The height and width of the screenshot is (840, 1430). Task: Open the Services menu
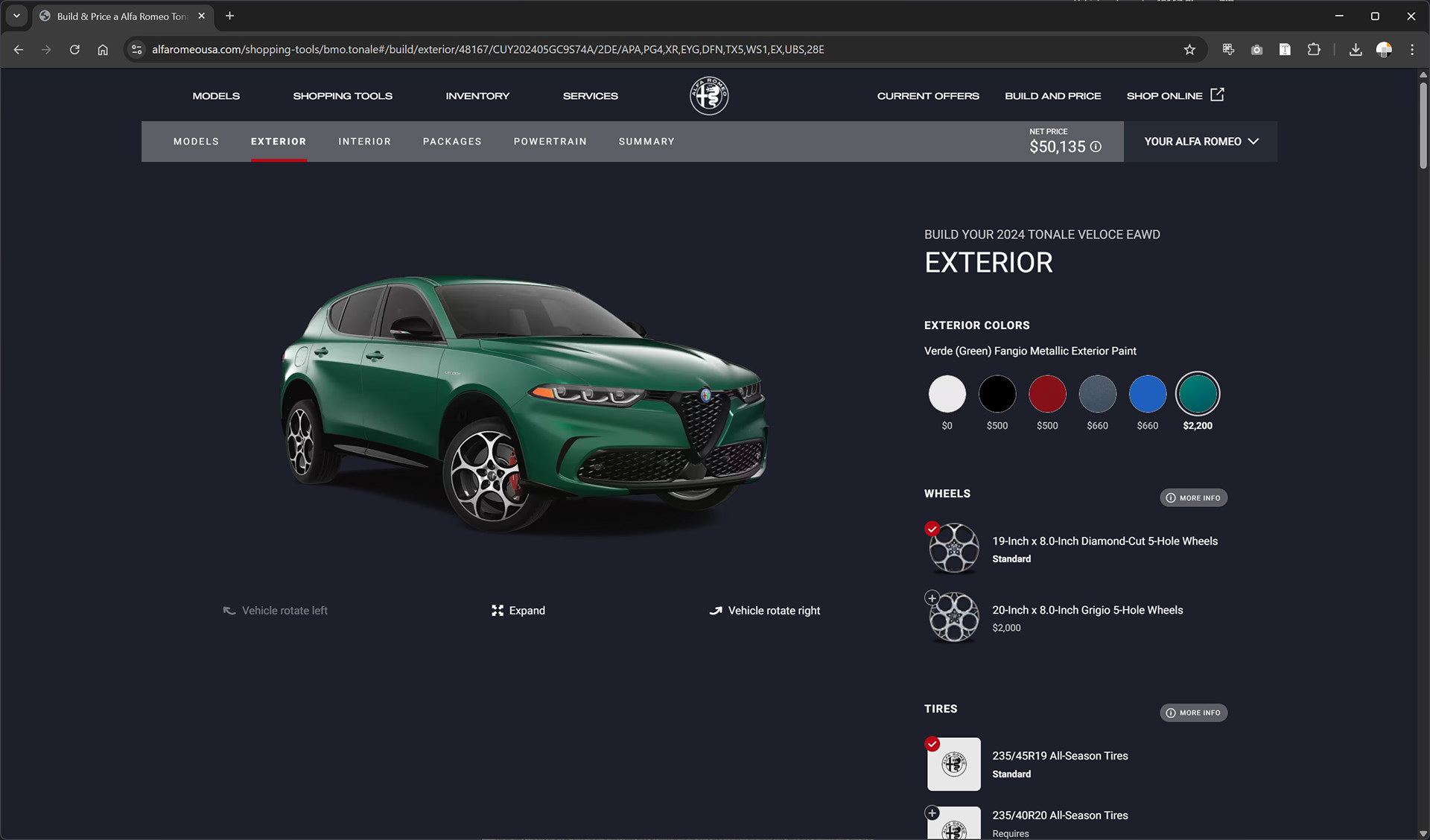tap(590, 96)
